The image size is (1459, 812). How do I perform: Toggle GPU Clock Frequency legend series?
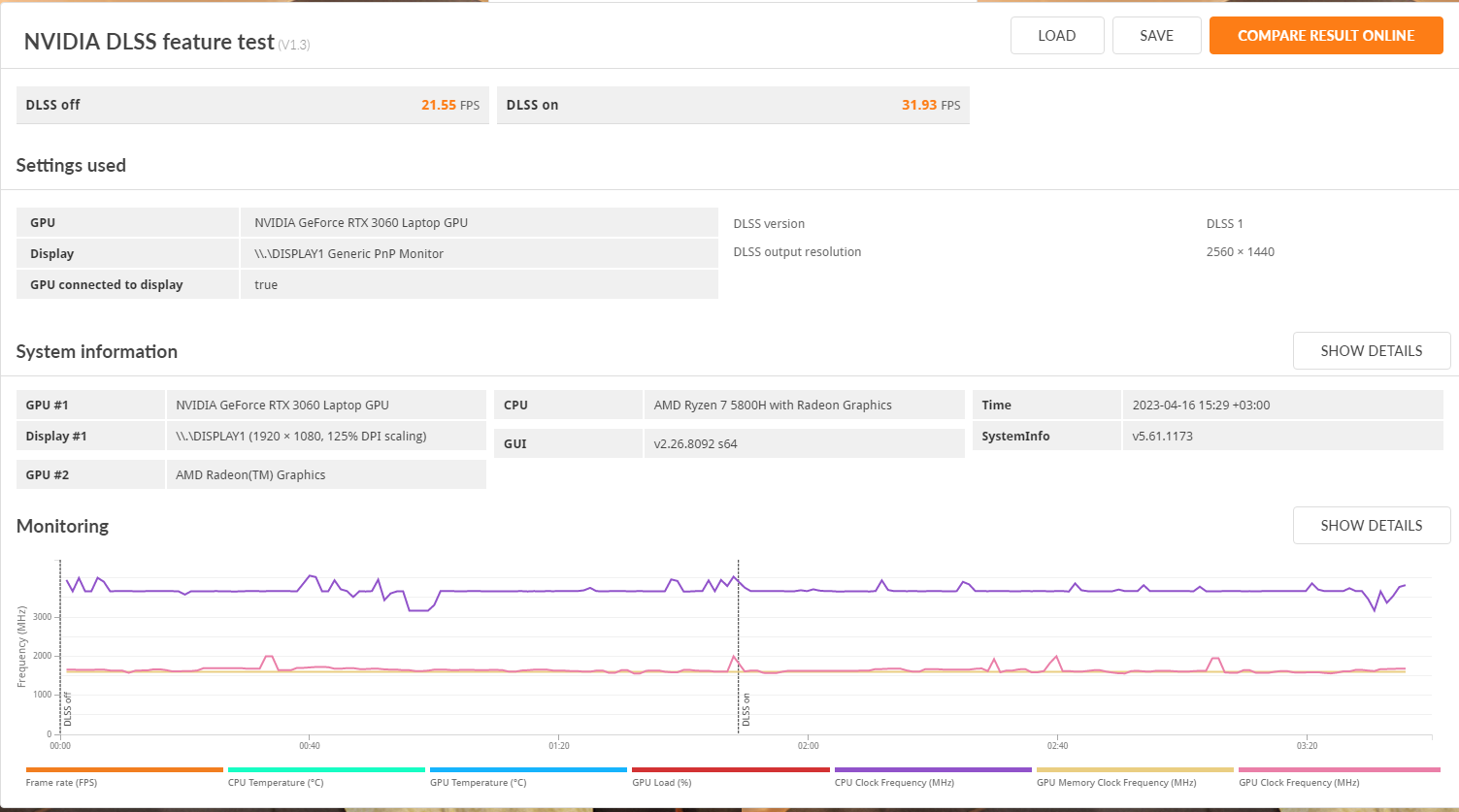pyautogui.click(x=1339, y=770)
